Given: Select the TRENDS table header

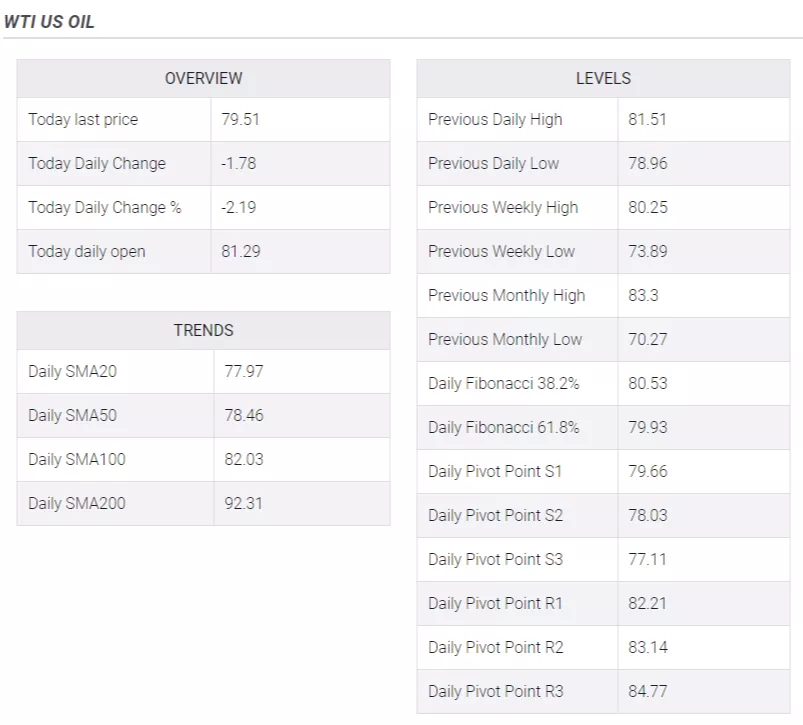Looking at the screenshot, I should click(x=203, y=330).
